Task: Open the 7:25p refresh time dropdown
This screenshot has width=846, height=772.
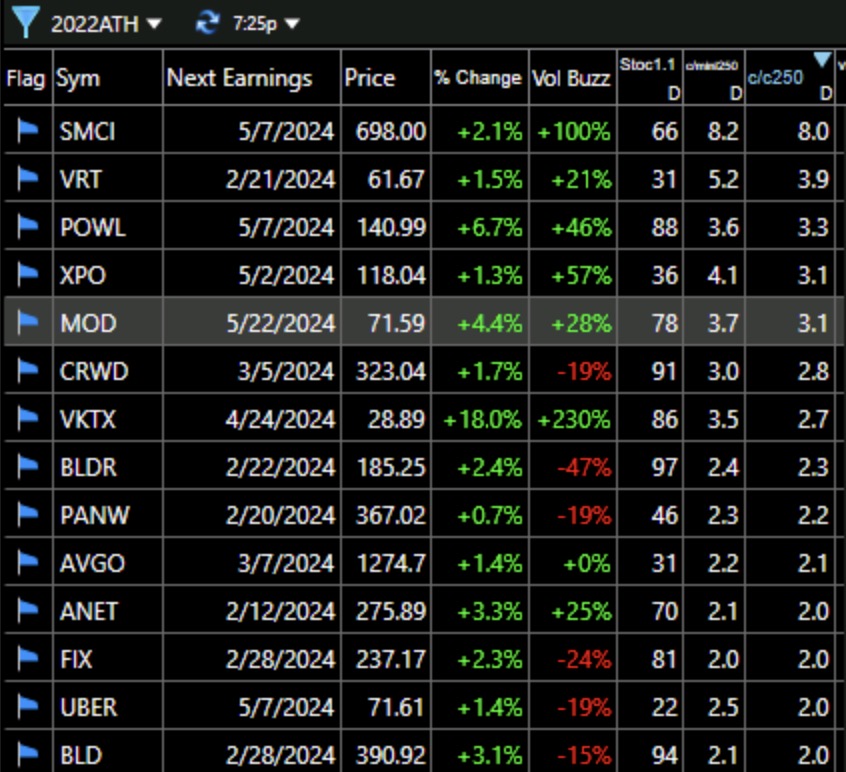Action: [266, 24]
